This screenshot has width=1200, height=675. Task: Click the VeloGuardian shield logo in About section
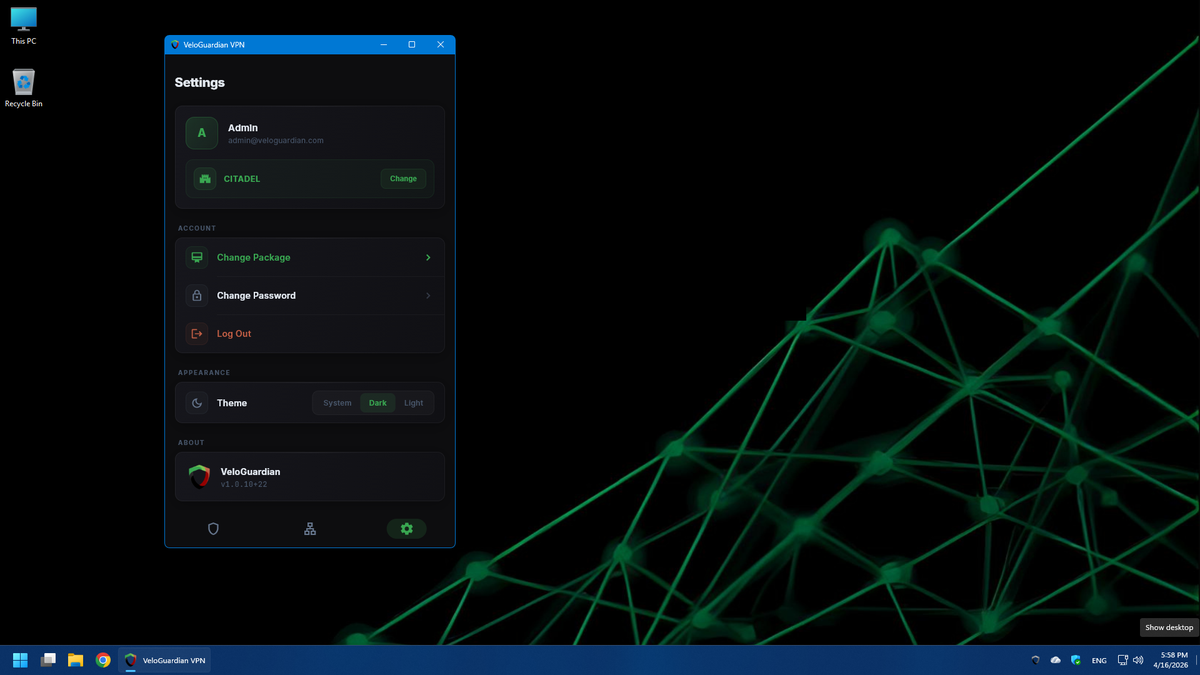(199, 477)
